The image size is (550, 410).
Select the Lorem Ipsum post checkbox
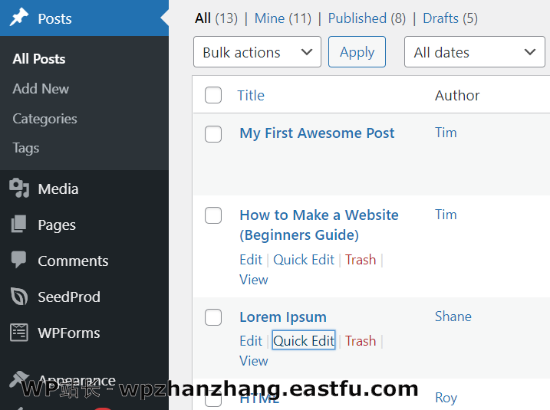tap(213, 317)
